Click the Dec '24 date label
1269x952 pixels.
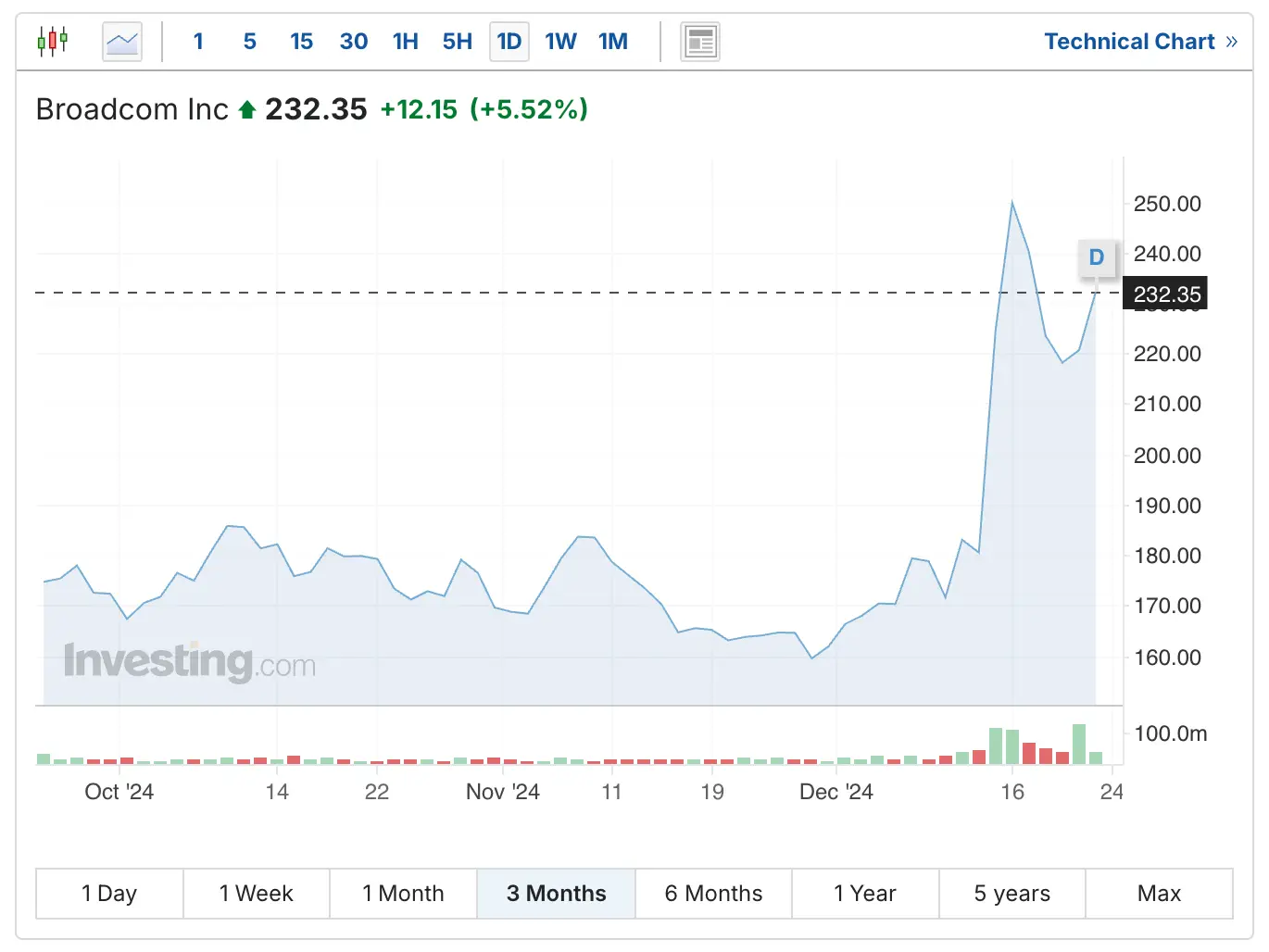pyautogui.click(x=836, y=792)
